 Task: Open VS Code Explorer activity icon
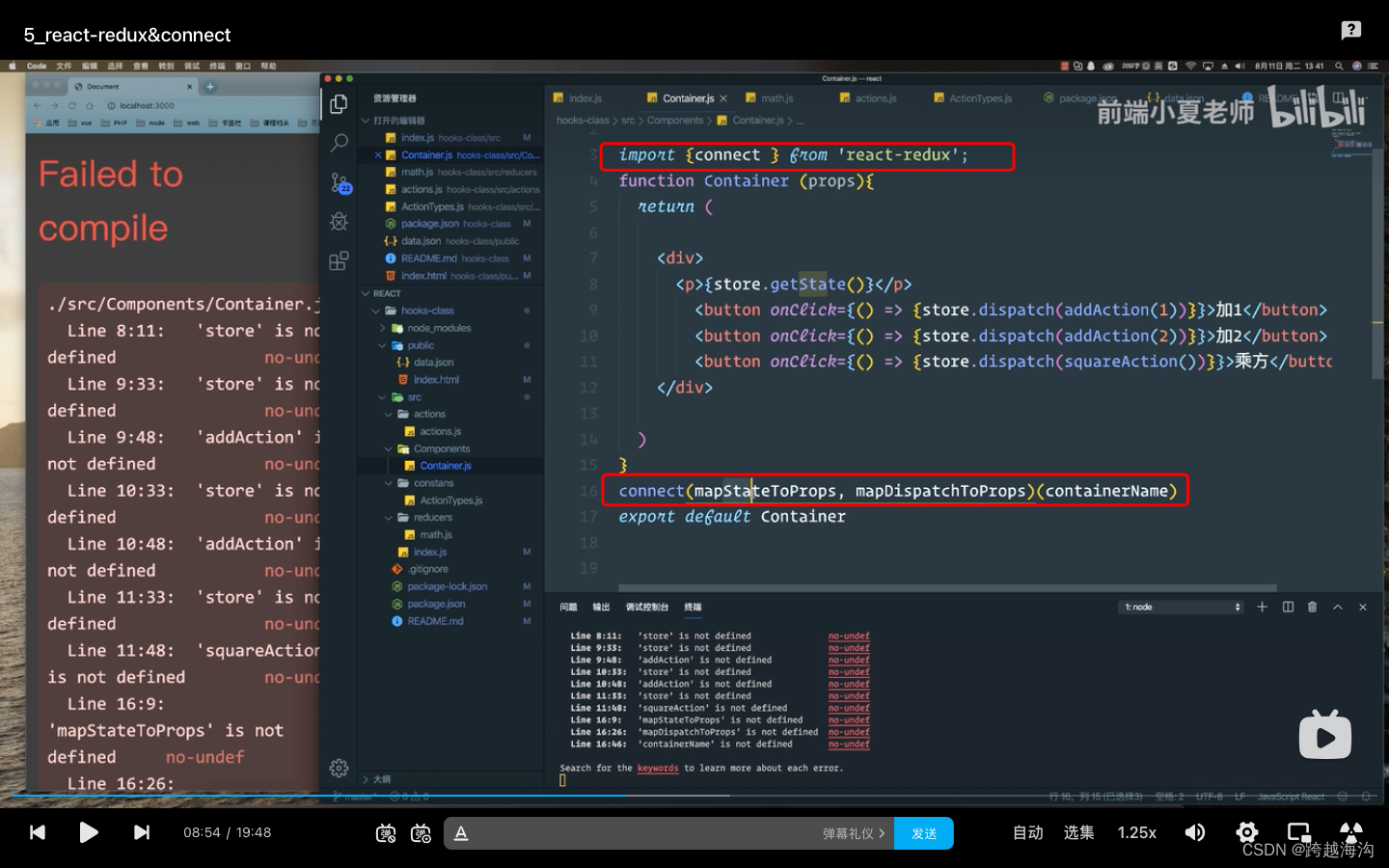tap(339, 104)
